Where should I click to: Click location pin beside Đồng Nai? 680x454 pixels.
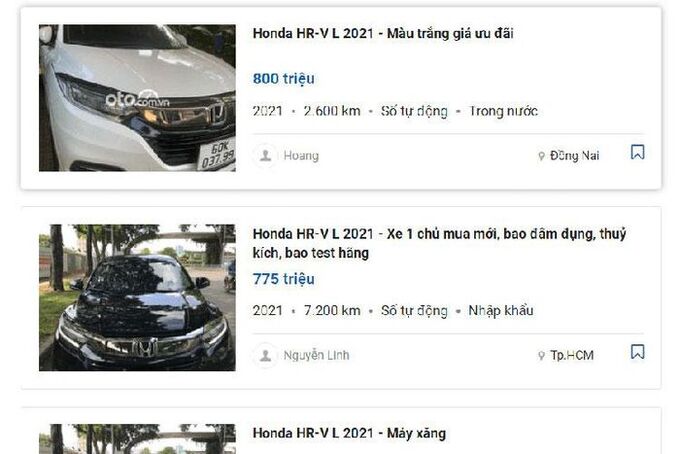point(541,156)
